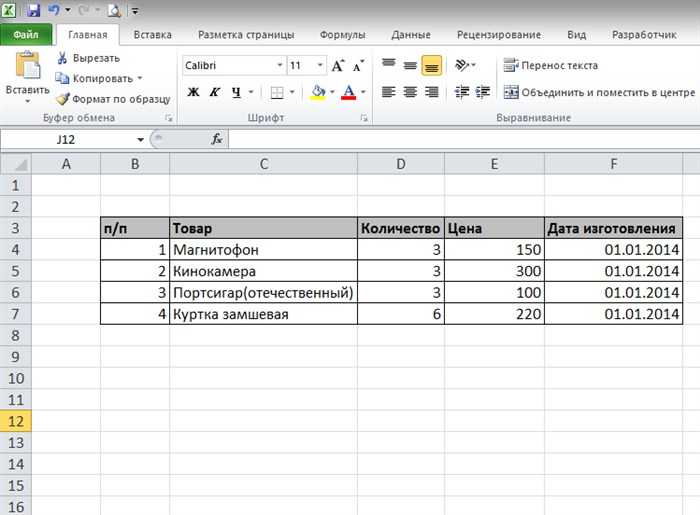This screenshot has height=515, width=700.
Task: Click Перенос текста (Wrap Text) button
Action: tap(550, 66)
